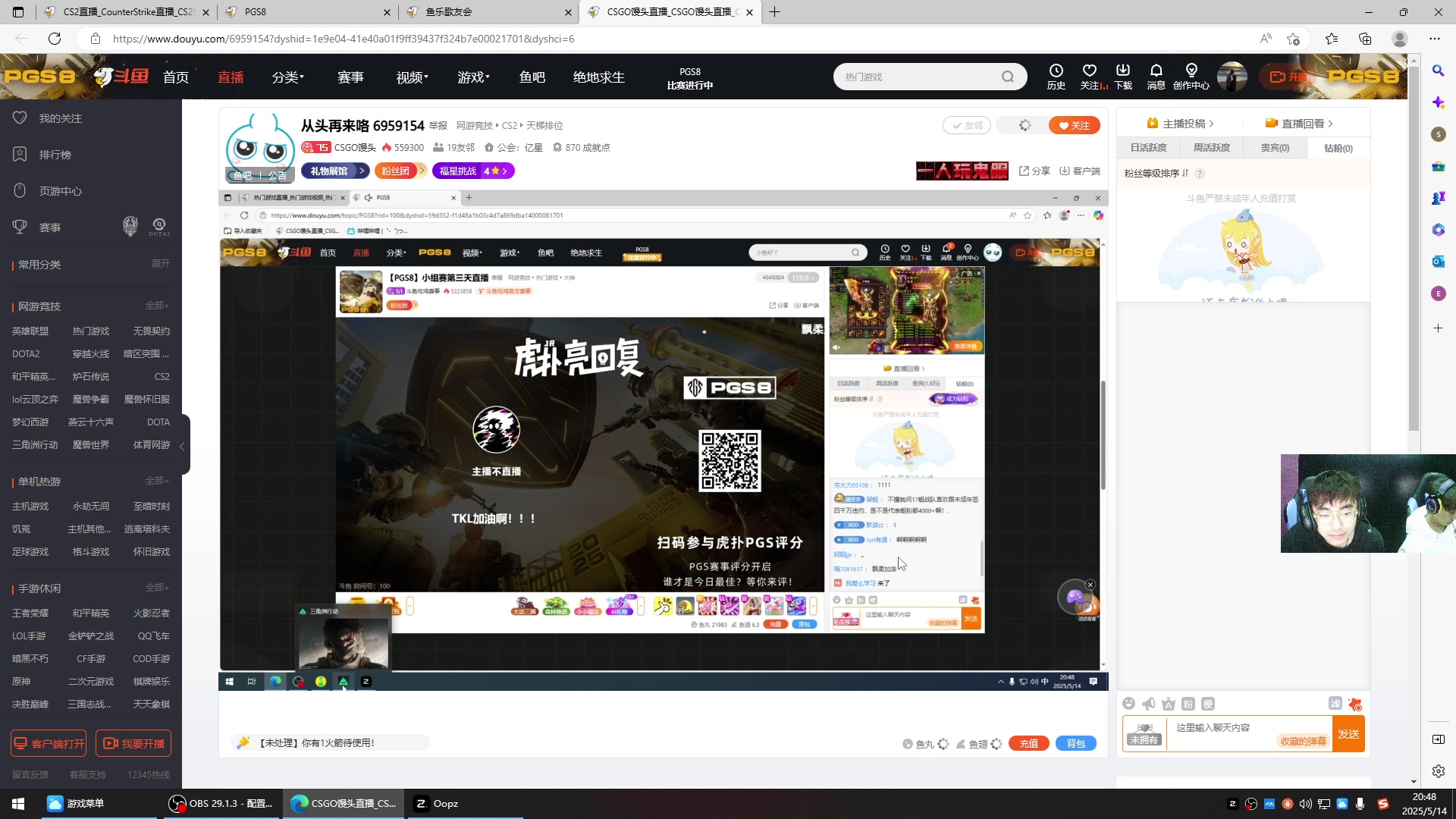Viewport: 1456px width, 819px height.
Task: Open 直播回看 replay link
Action: pyautogui.click(x=1299, y=124)
